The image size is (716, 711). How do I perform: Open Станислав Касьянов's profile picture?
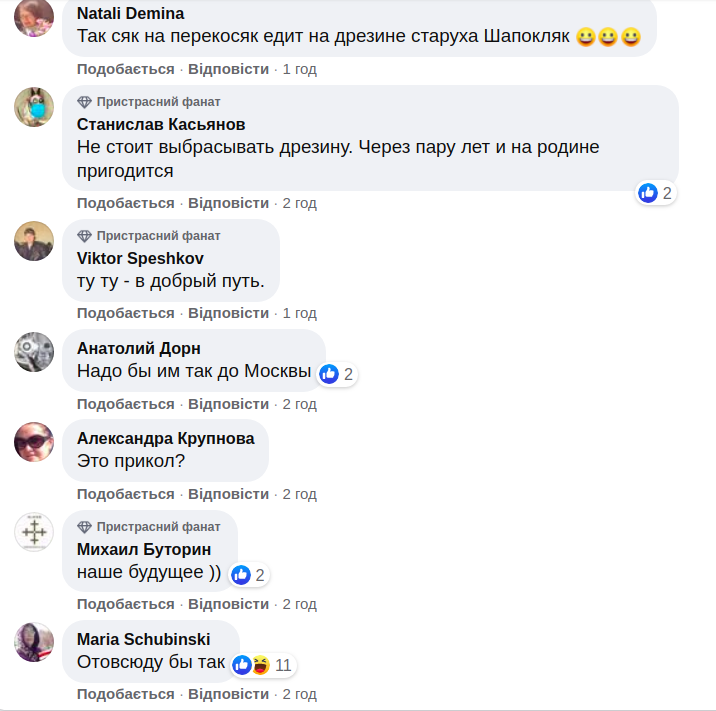[x=34, y=107]
